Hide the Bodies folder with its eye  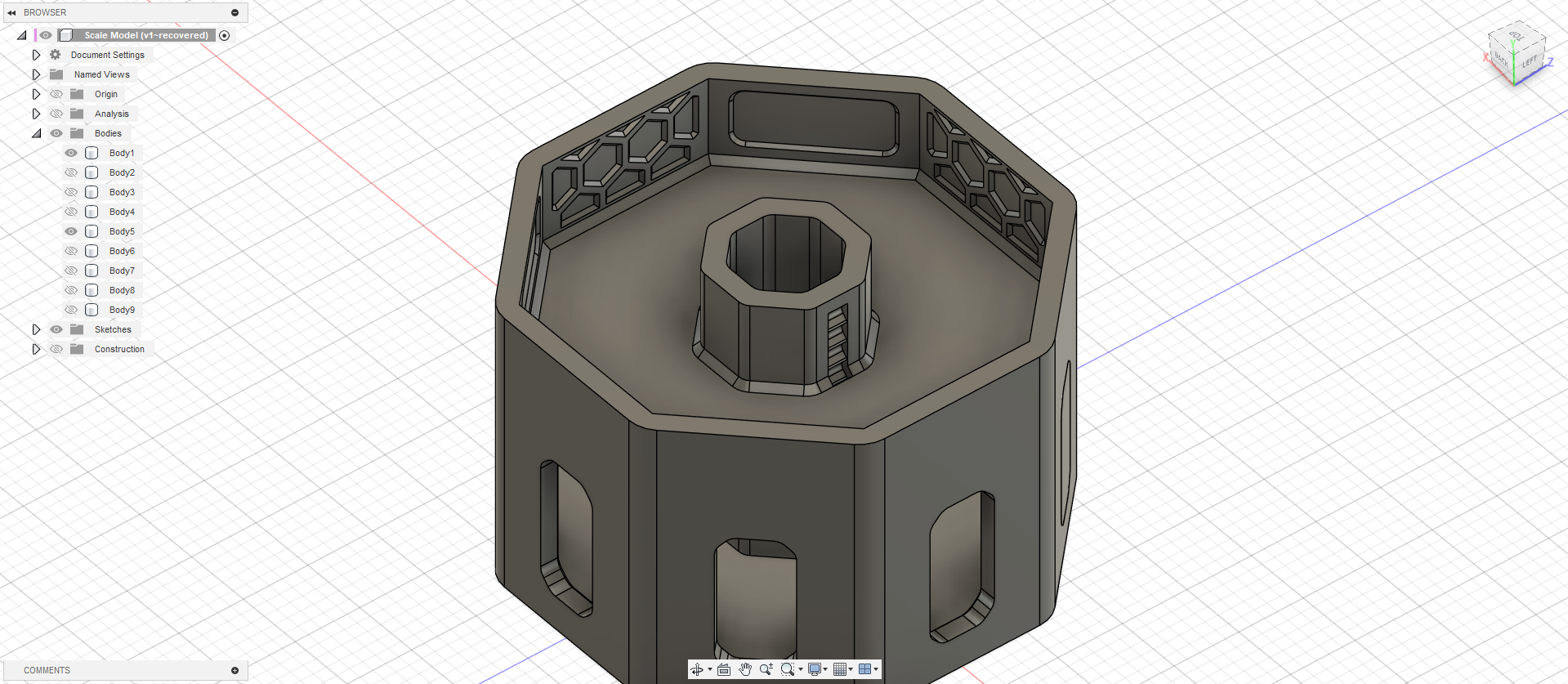[56, 133]
